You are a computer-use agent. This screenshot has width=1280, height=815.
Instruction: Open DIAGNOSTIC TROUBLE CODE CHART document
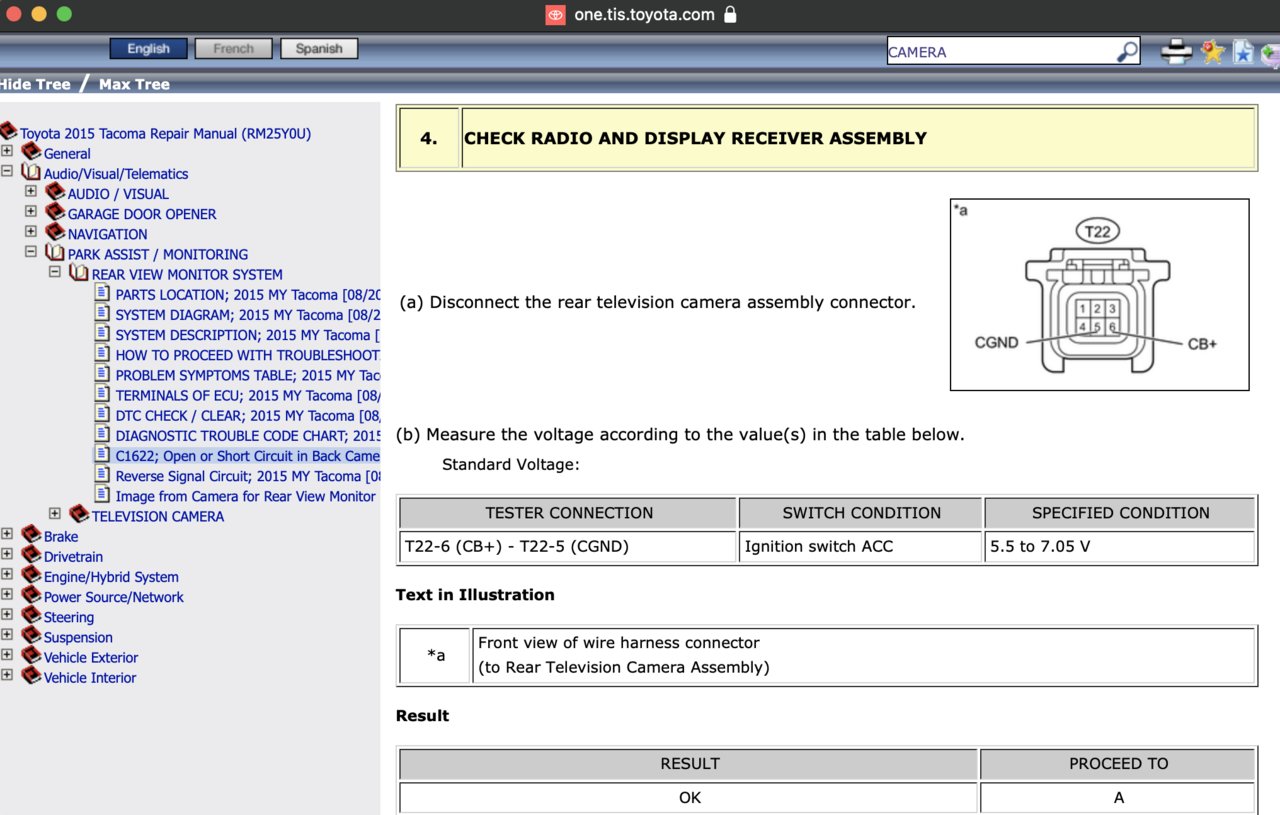click(x=247, y=436)
